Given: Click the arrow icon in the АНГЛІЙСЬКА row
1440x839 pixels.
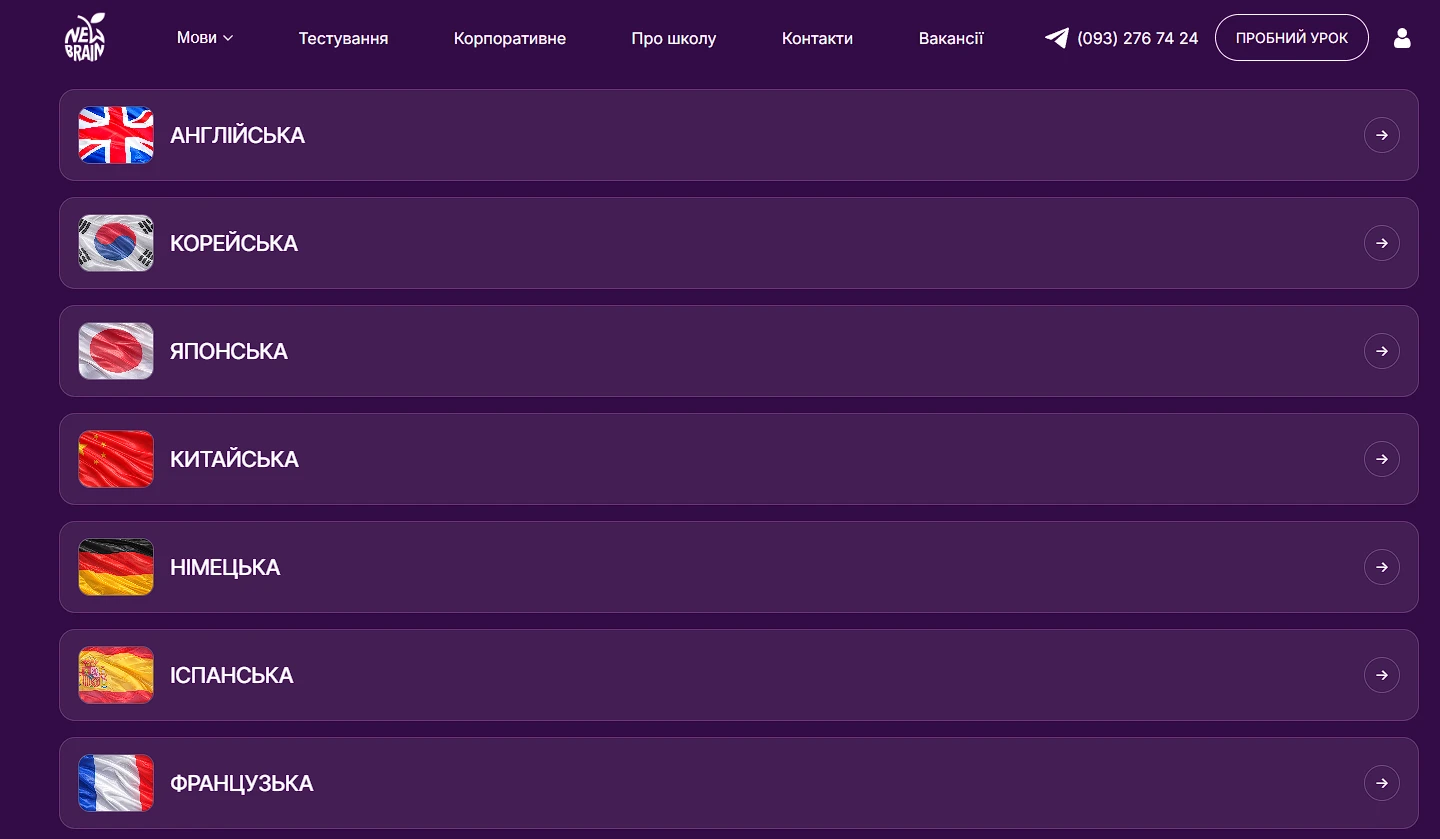Looking at the screenshot, I should pos(1382,135).
